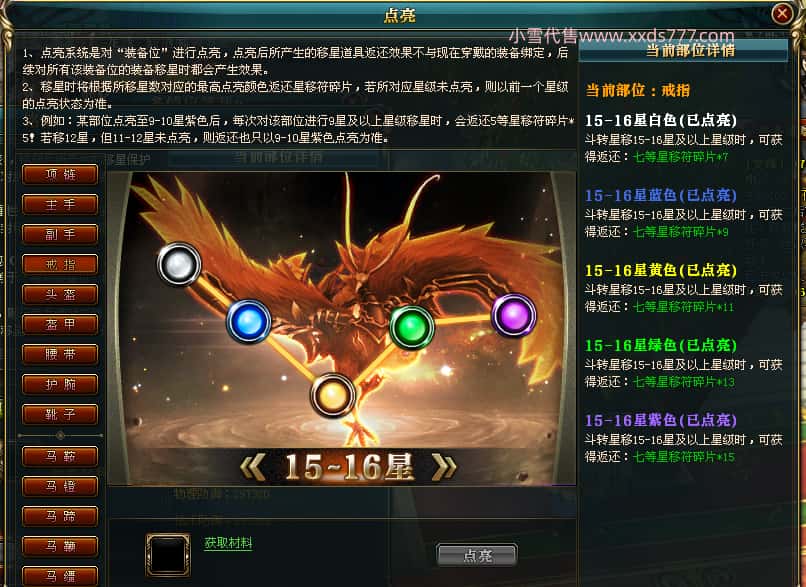Choose the 靴子 slot tab
The image size is (806, 587).
pos(60,414)
